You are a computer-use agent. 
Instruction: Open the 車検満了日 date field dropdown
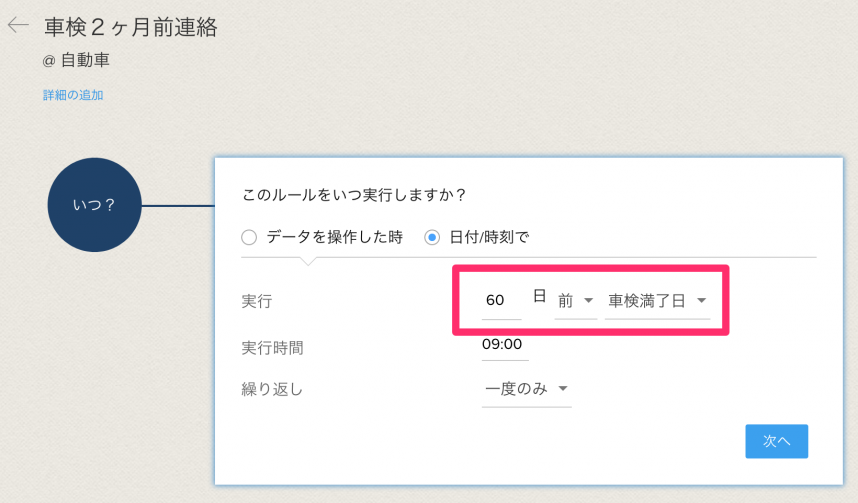[x=657, y=301]
